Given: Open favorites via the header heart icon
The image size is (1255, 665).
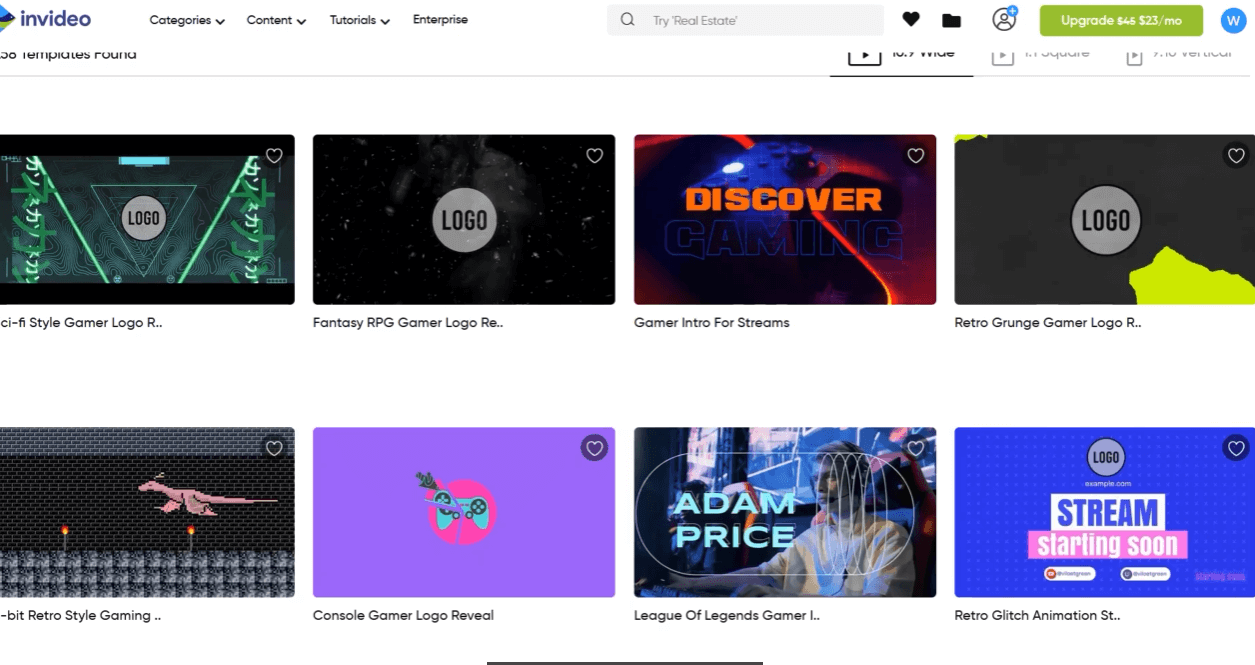Looking at the screenshot, I should [911, 20].
